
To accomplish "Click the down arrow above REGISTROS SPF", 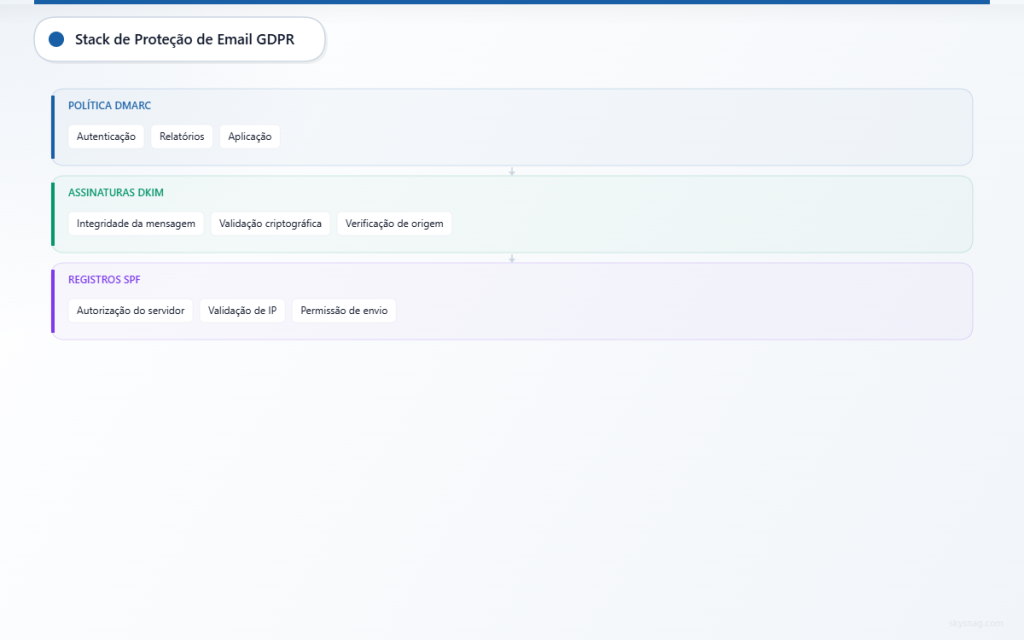I will pos(512,257).
